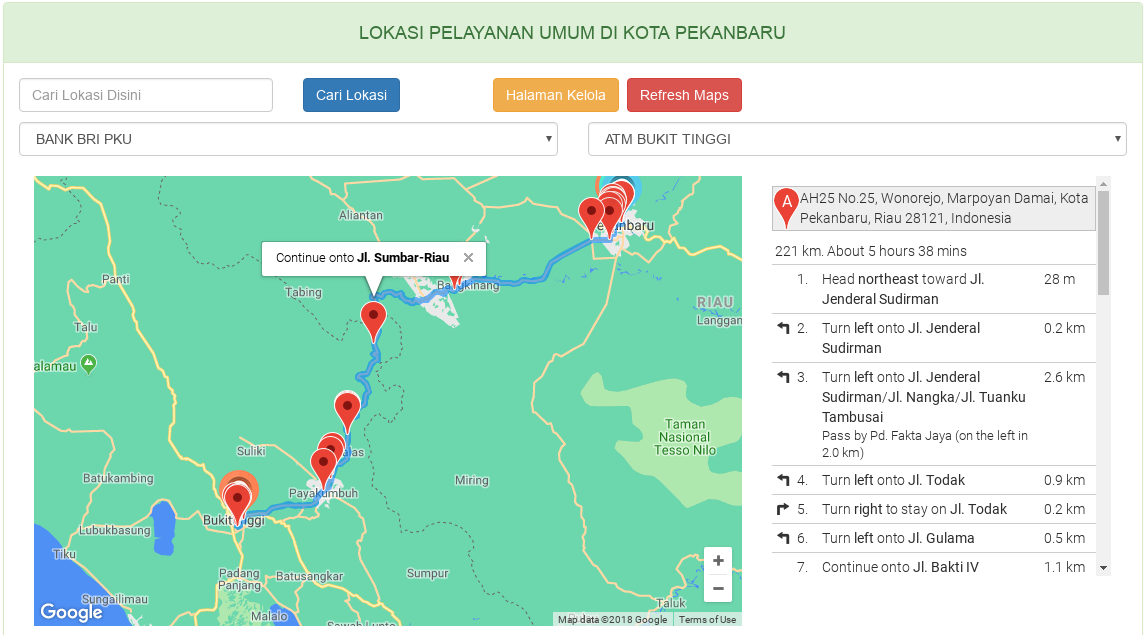Click the front red marker at Pekanbaru
This screenshot has width=1145, height=635.
click(x=609, y=213)
